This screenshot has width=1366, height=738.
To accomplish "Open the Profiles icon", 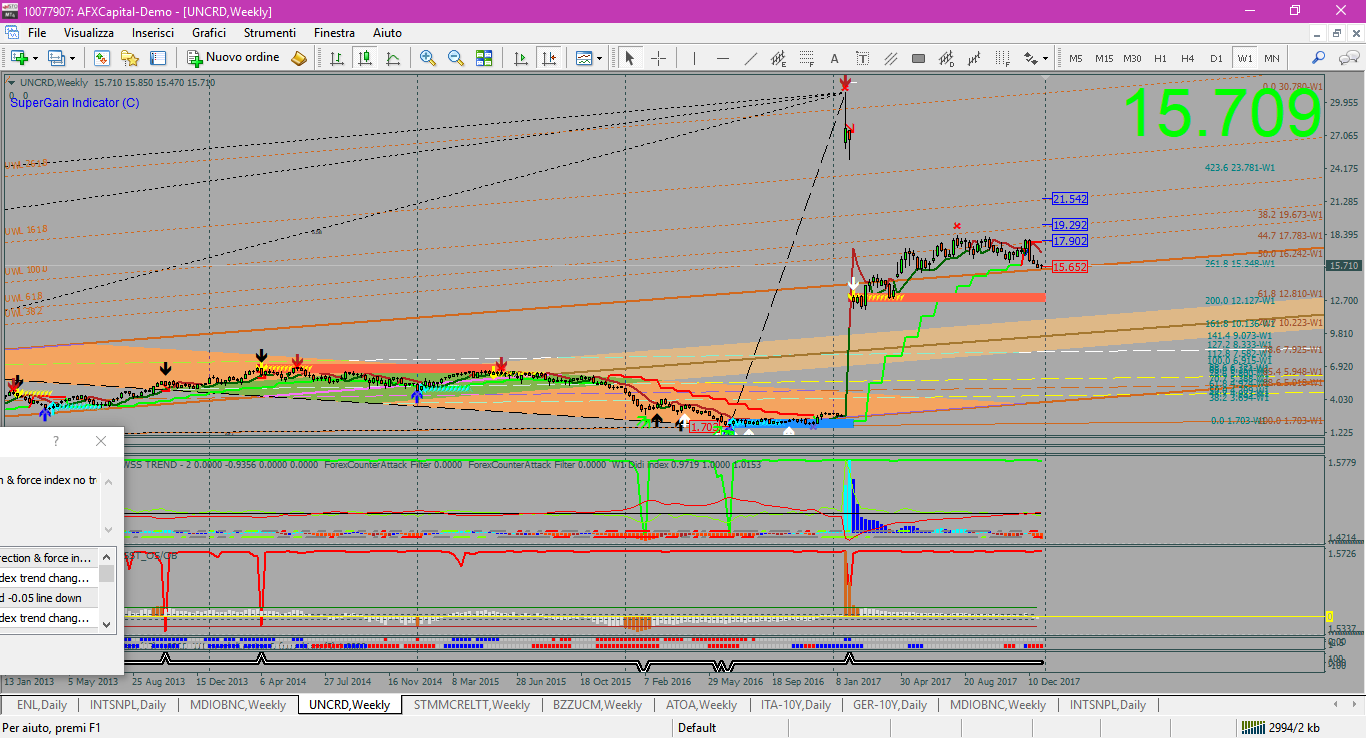I will point(56,58).
